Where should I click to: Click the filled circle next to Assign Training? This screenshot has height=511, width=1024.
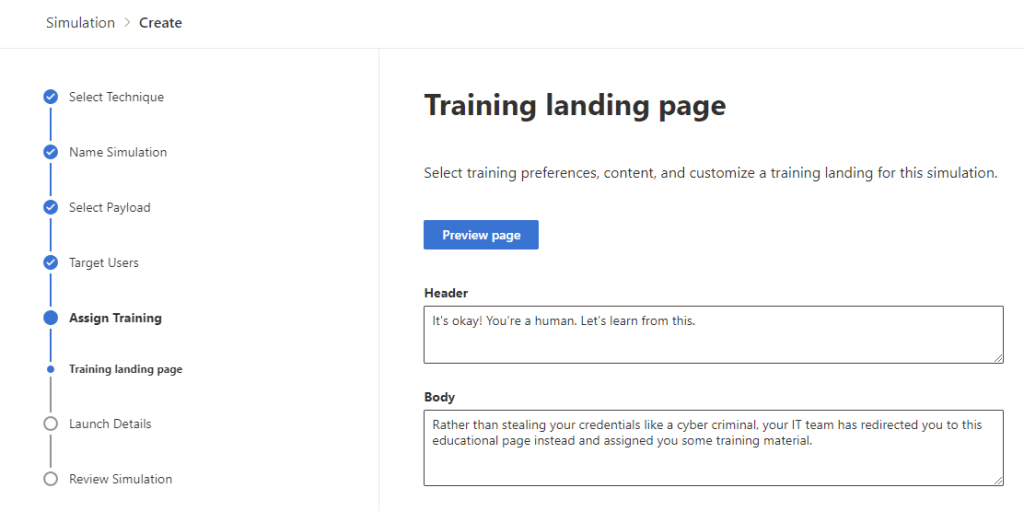pos(50,318)
